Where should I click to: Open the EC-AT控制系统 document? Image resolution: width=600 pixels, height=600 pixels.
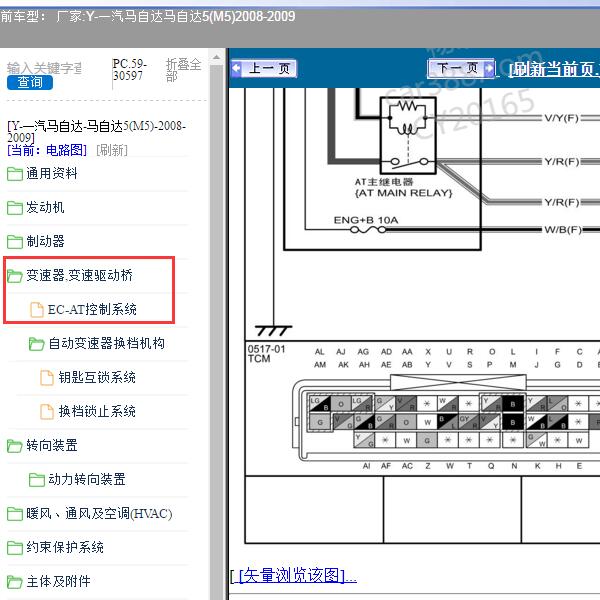(92, 310)
